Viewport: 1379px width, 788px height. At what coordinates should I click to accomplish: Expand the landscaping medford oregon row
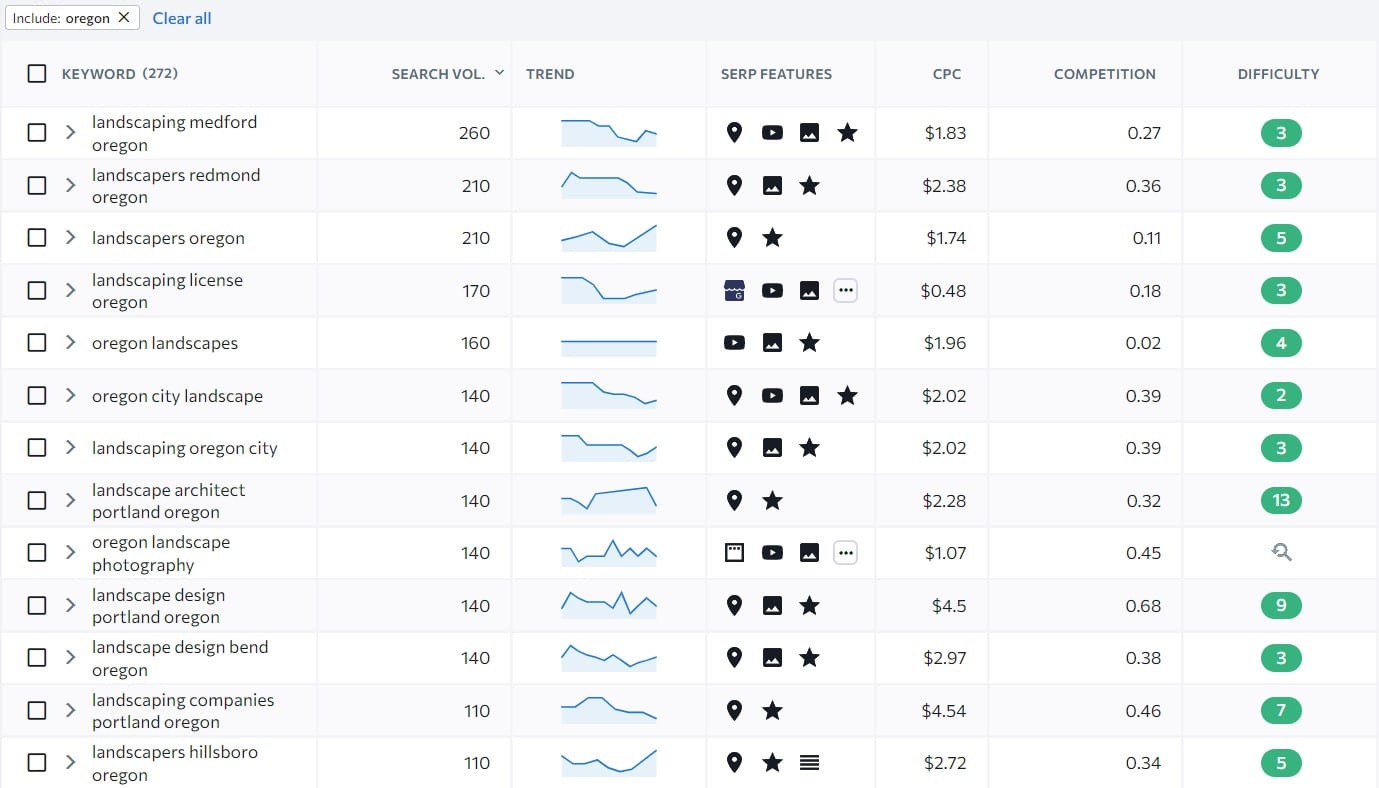(70, 133)
